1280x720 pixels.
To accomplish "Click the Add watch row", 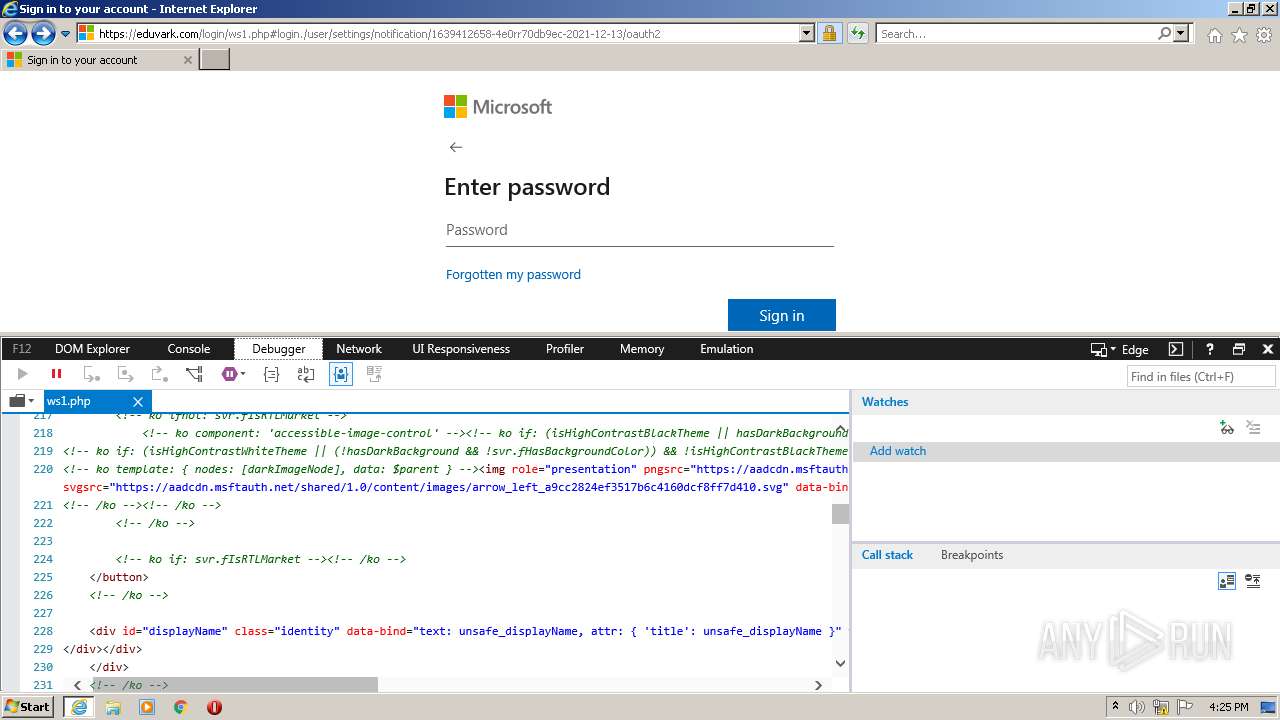I will (x=1066, y=451).
